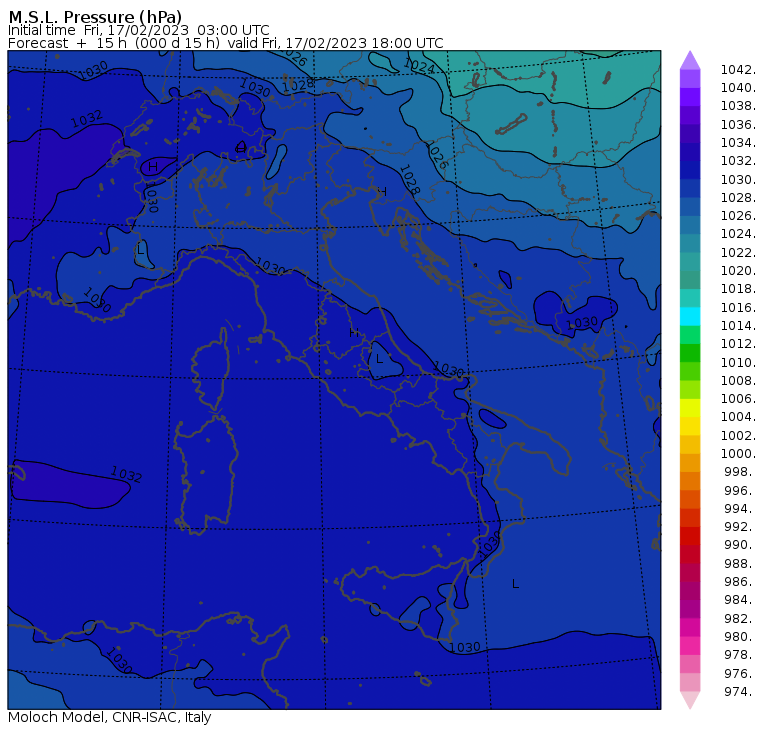Click the '1030' isobar label south of Sicily
Viewport: 760px width, 731px height.
[x=464, y=647]
